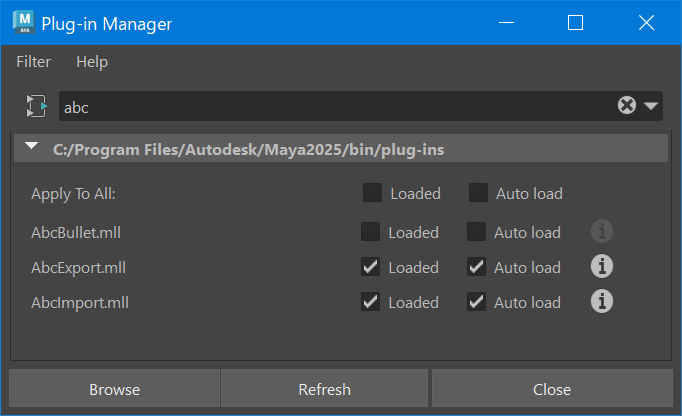Click the Apply To All label
The height and width of the screenshot is (416, 682).
click(73, 194)
